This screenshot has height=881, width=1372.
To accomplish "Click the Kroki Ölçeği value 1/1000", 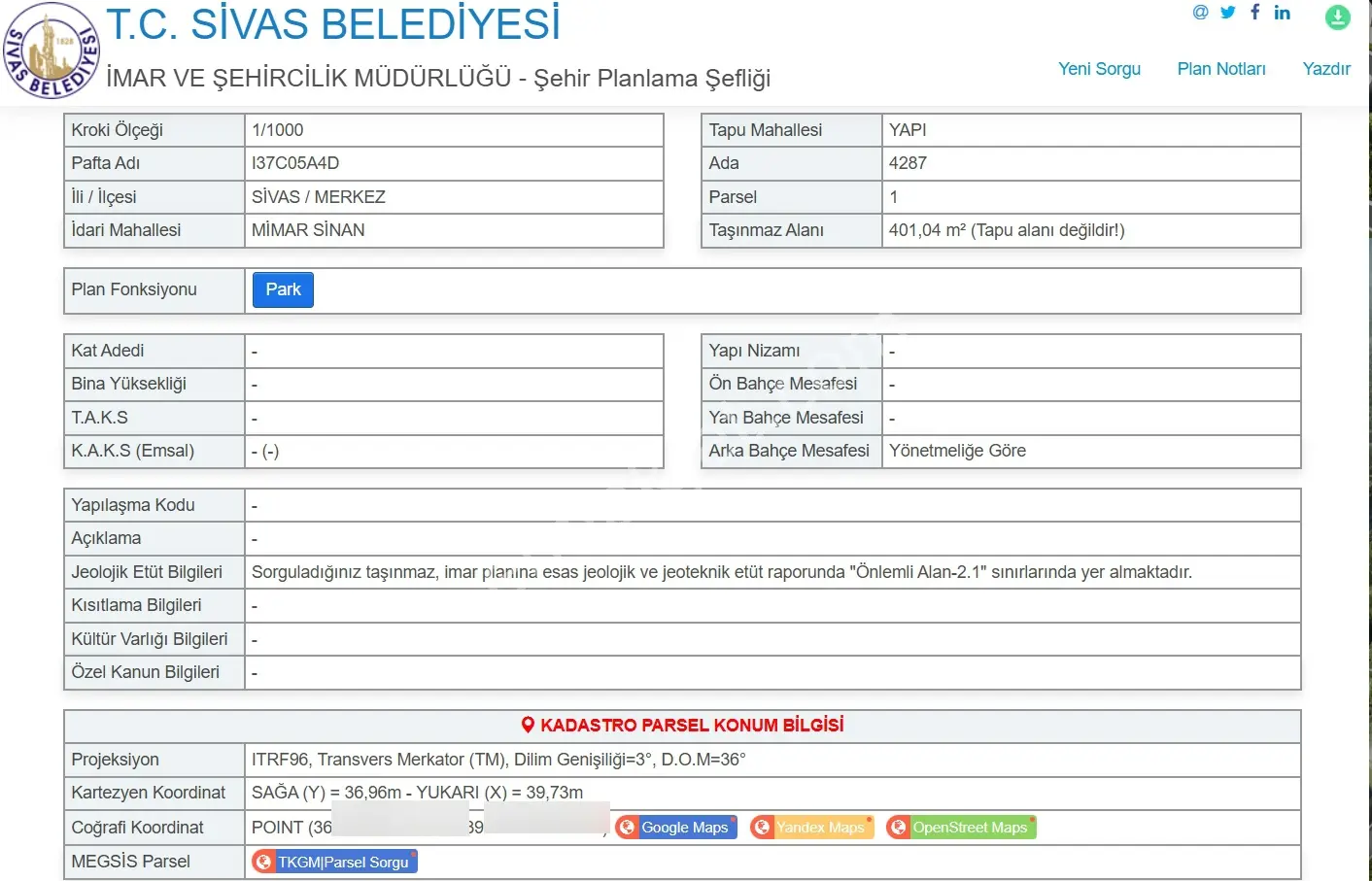I will point(277,130).
